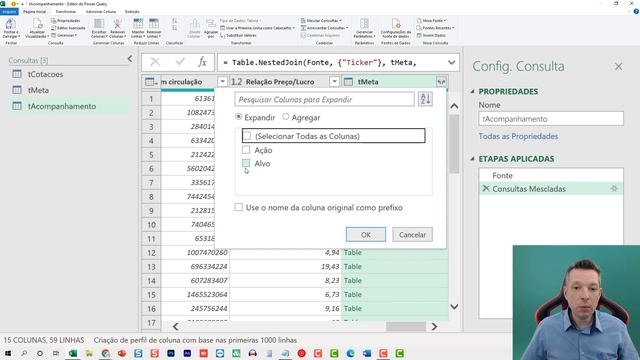
Task: Delete the Consultas Mescladas step with X icon
Action: click(486, 189)
